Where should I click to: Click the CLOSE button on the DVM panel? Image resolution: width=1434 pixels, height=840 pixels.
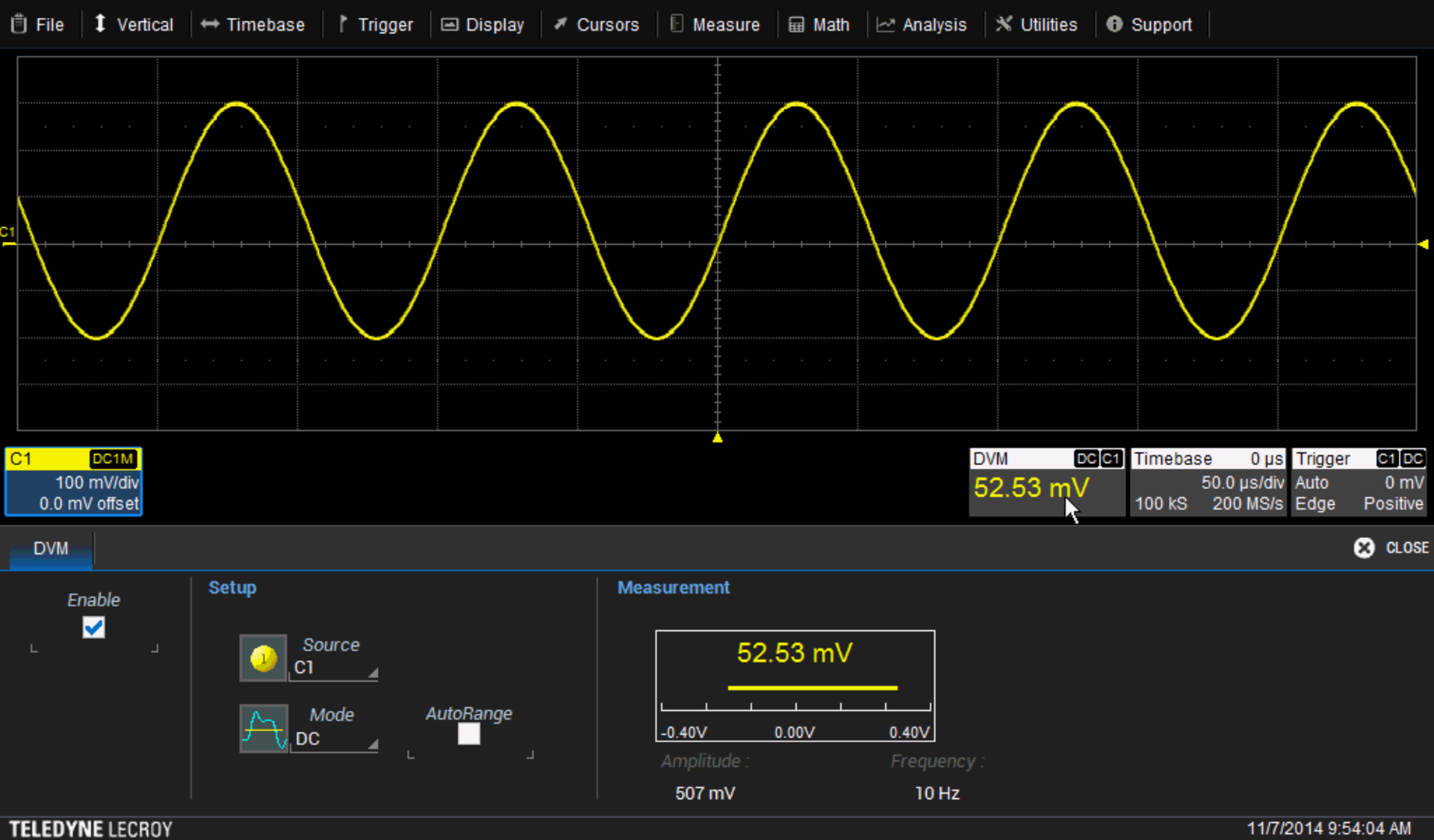click(1391, 547)
